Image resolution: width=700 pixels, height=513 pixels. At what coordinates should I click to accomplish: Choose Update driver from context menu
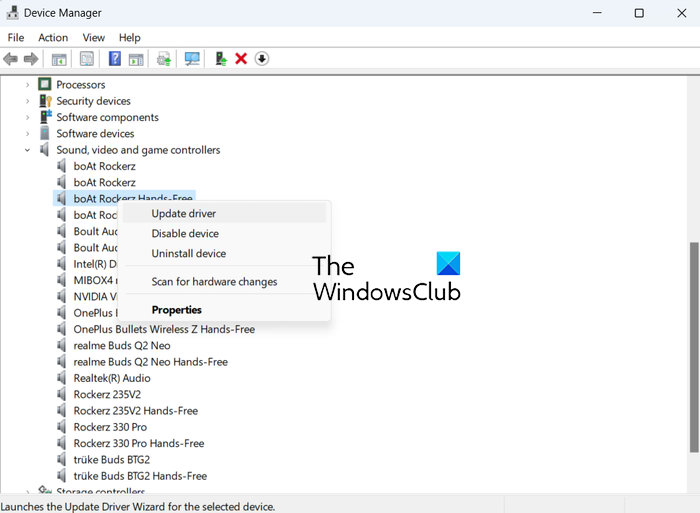tap(224, 213)
